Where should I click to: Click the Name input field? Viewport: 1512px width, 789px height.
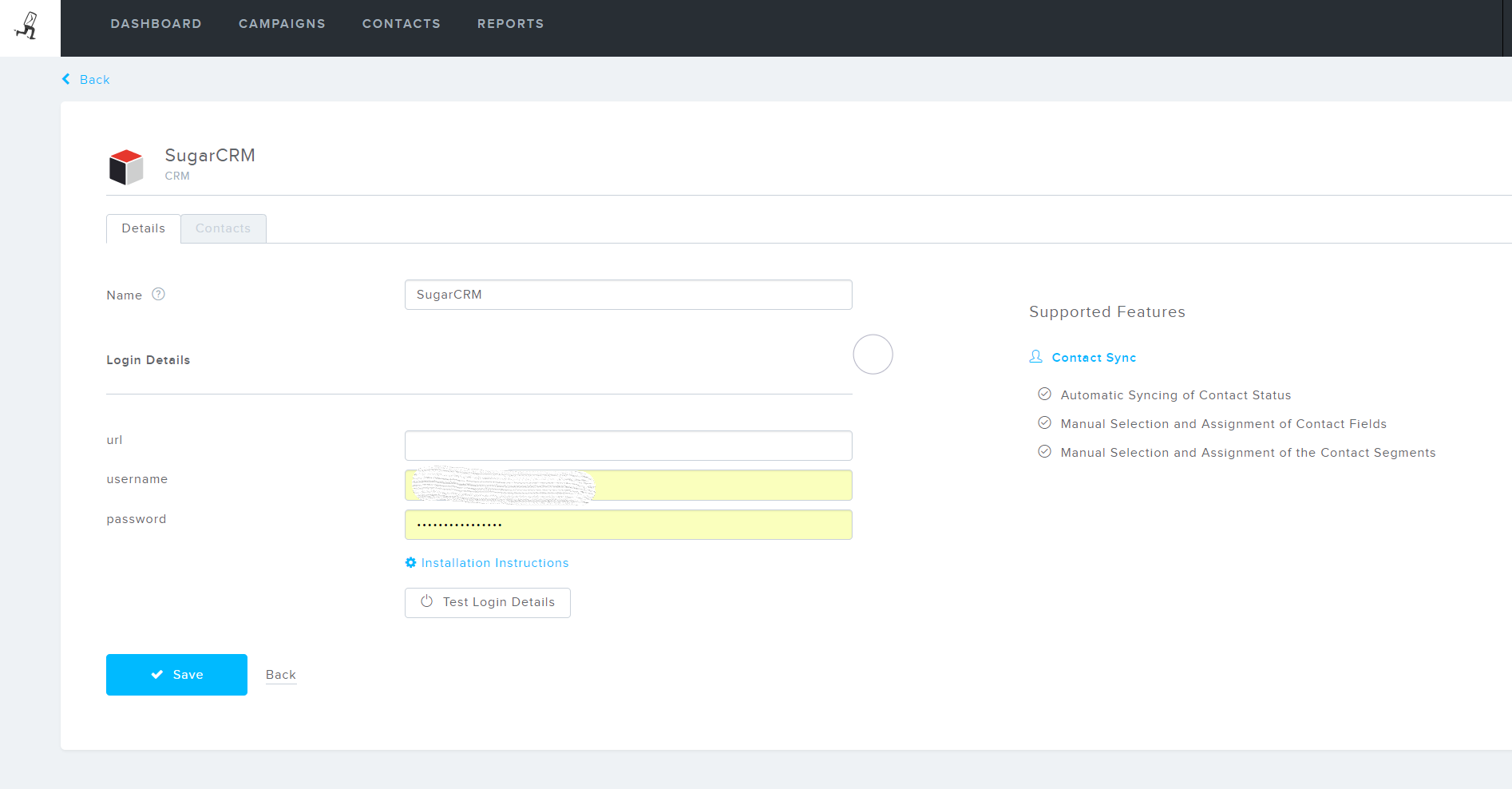(x=628, y=295)
